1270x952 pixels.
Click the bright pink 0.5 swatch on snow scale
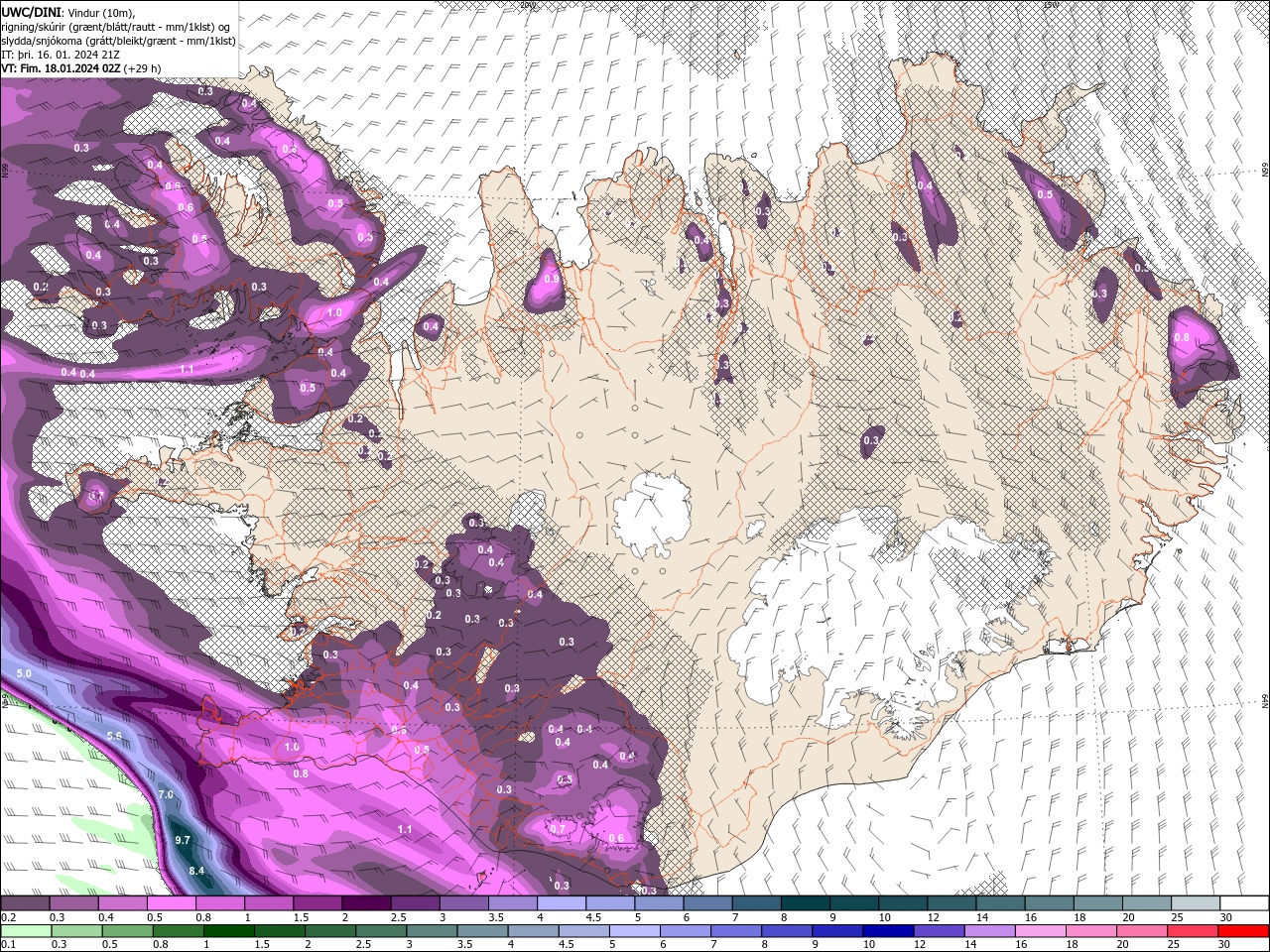point(171,903)
